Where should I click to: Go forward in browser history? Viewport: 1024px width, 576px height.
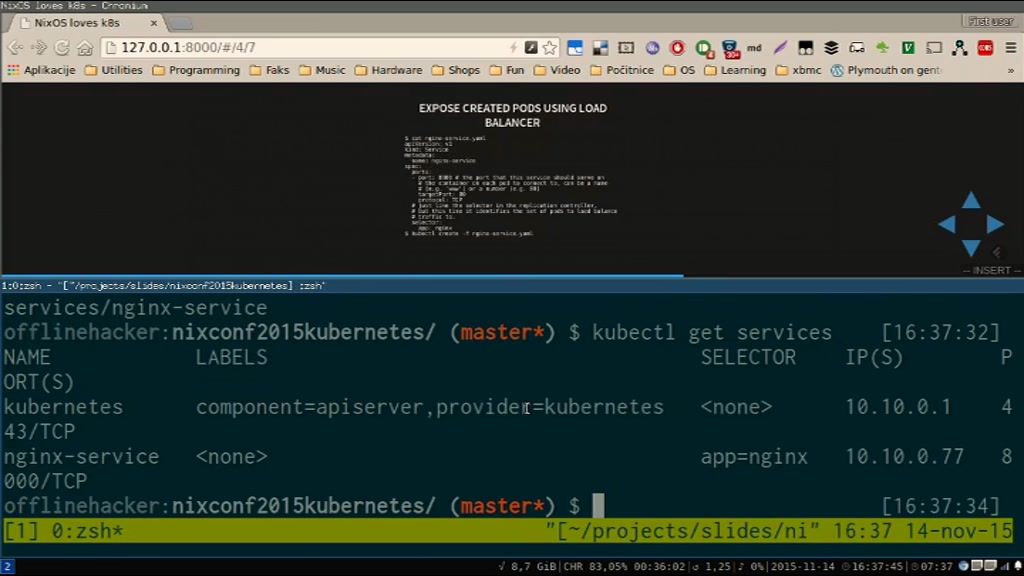click(x=39, y=47)
